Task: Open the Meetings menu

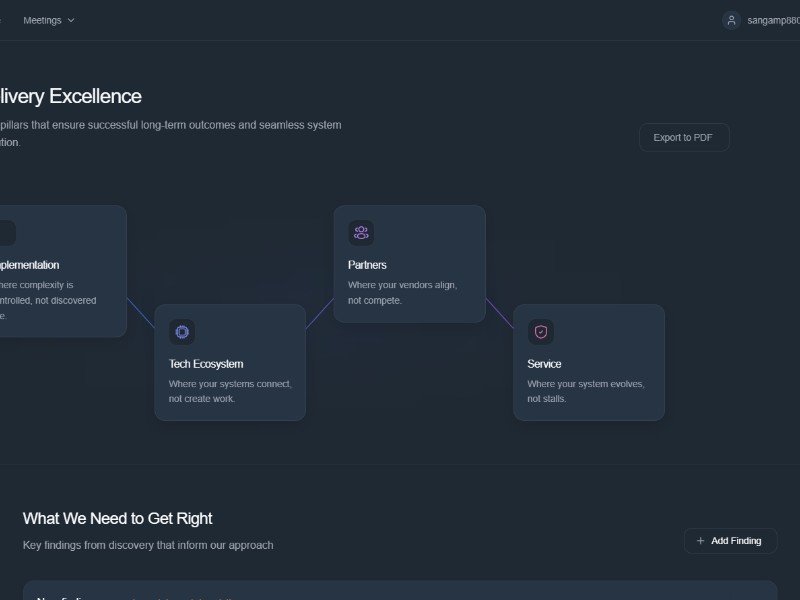Action: point(42,20)
